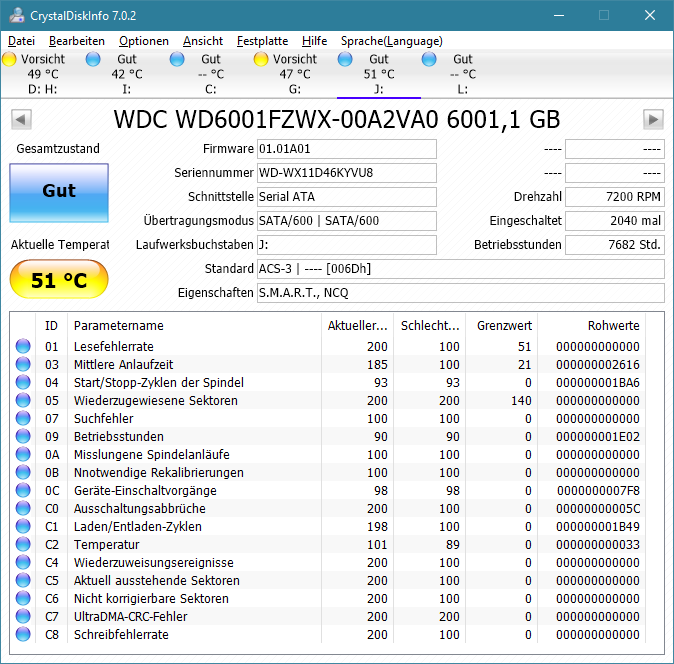Click raw value 000000001BA6
The width and height of the screenshot is (674, 664).
click(x=597, y=382)
